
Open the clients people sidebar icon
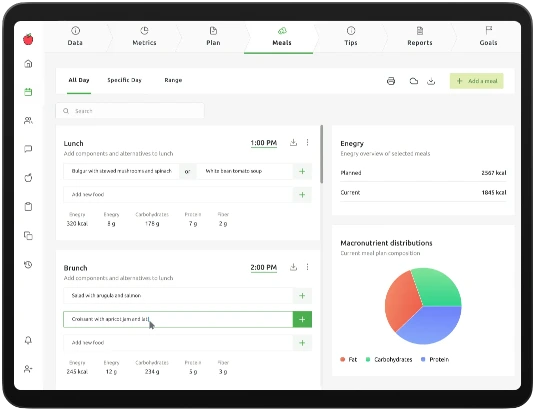28,120
